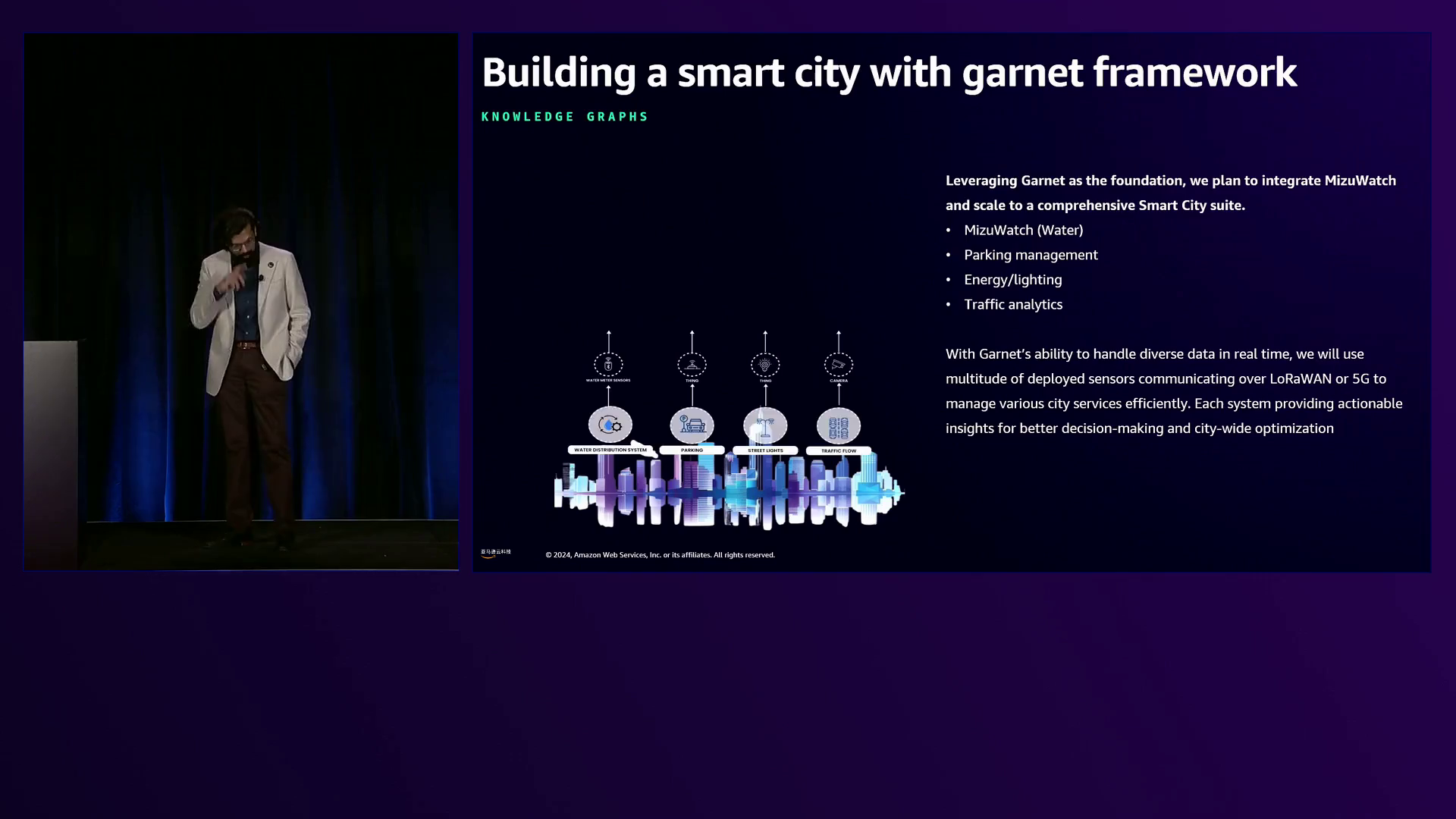Click the parking sensor icon in dashed circle

(692, 365)
